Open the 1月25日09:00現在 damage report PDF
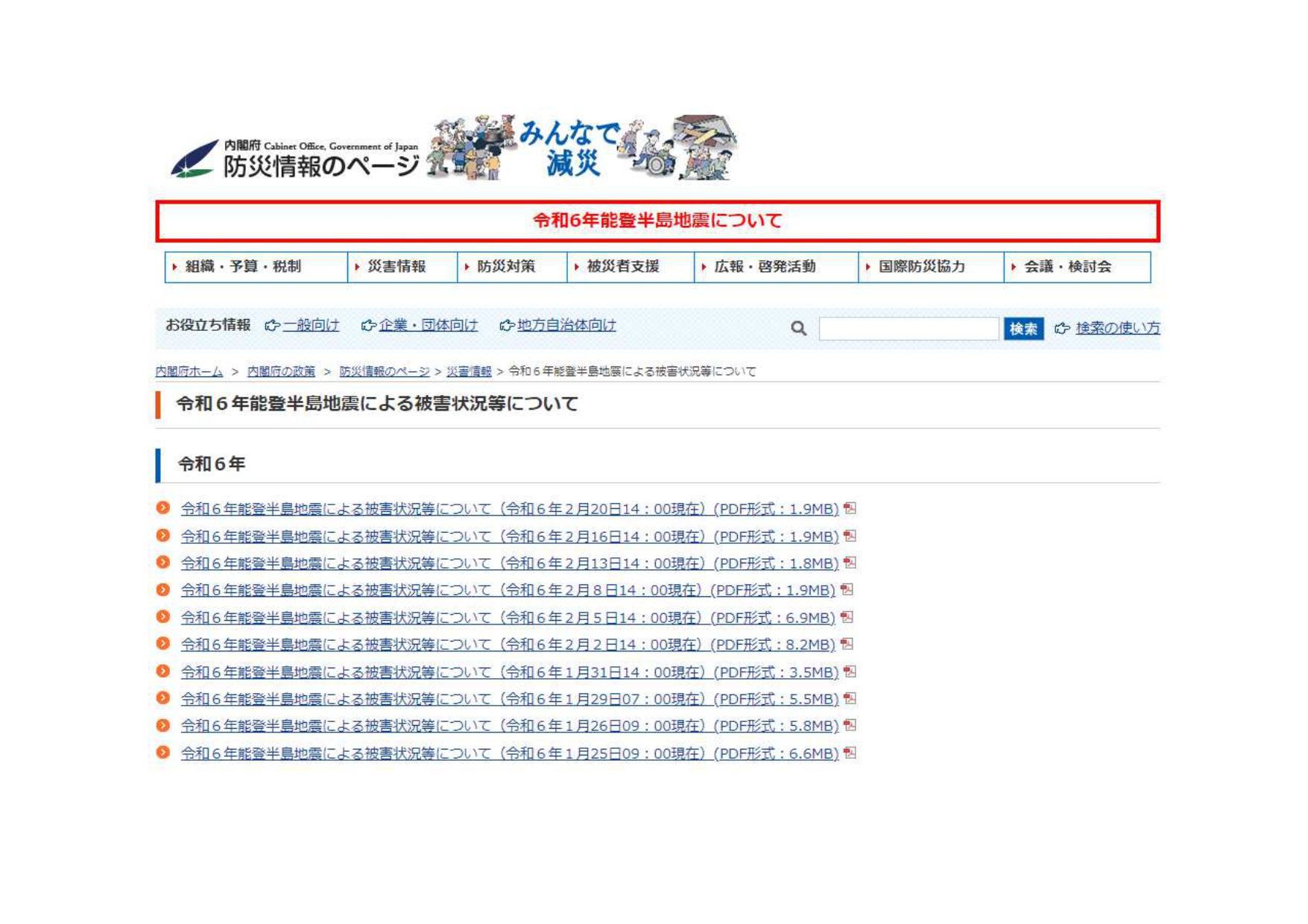Viewport: 1308px width, 924px height. tap(510, 753)
